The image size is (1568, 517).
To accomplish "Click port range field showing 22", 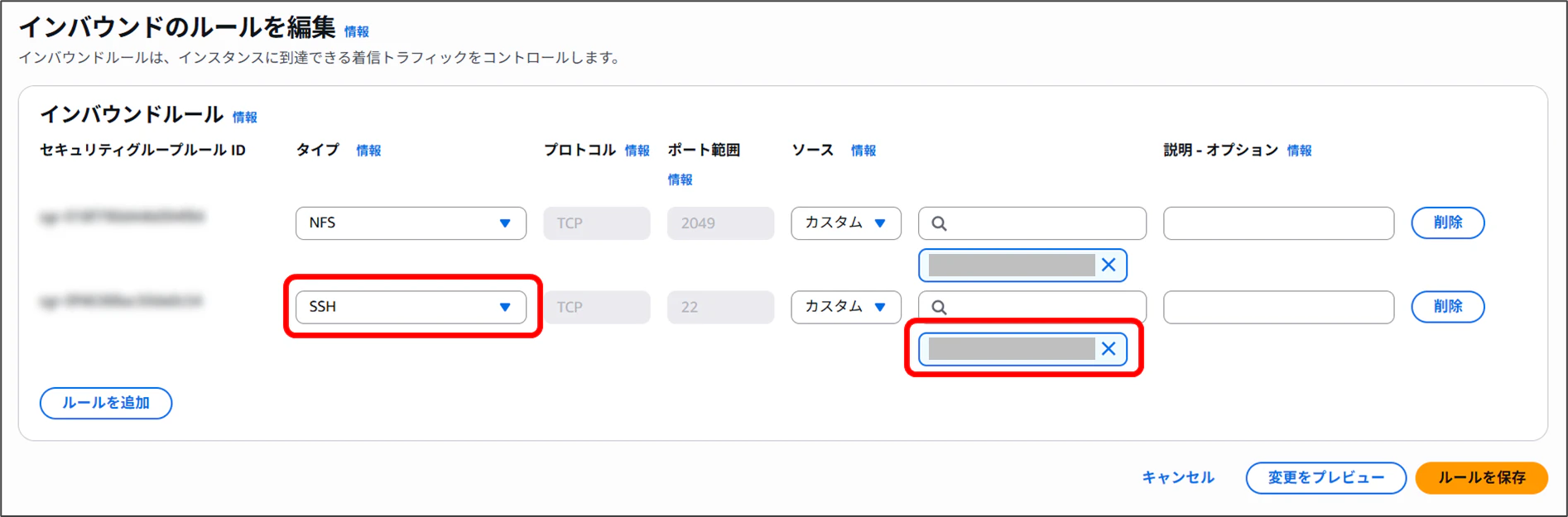I will [720, 307].
